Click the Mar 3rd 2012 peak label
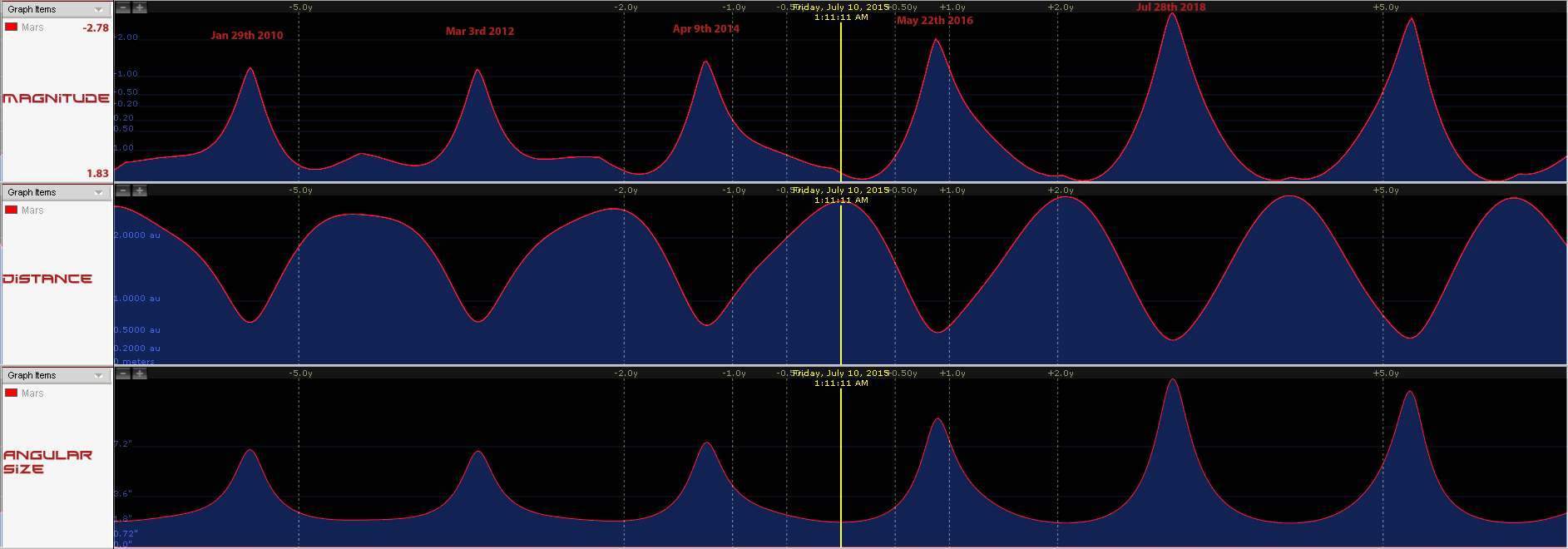1568x549 pixels. tap(479, 32)
